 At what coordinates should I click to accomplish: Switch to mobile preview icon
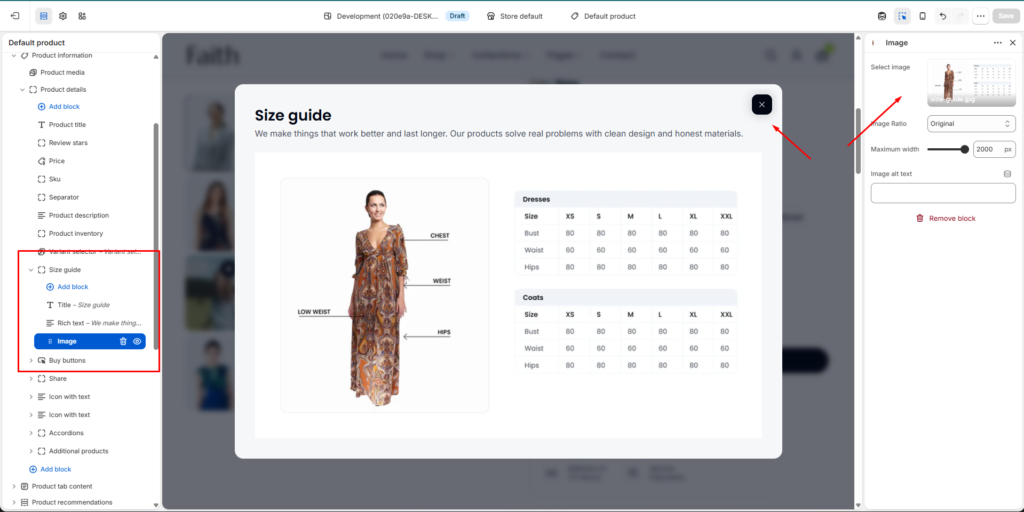(922, 16)
